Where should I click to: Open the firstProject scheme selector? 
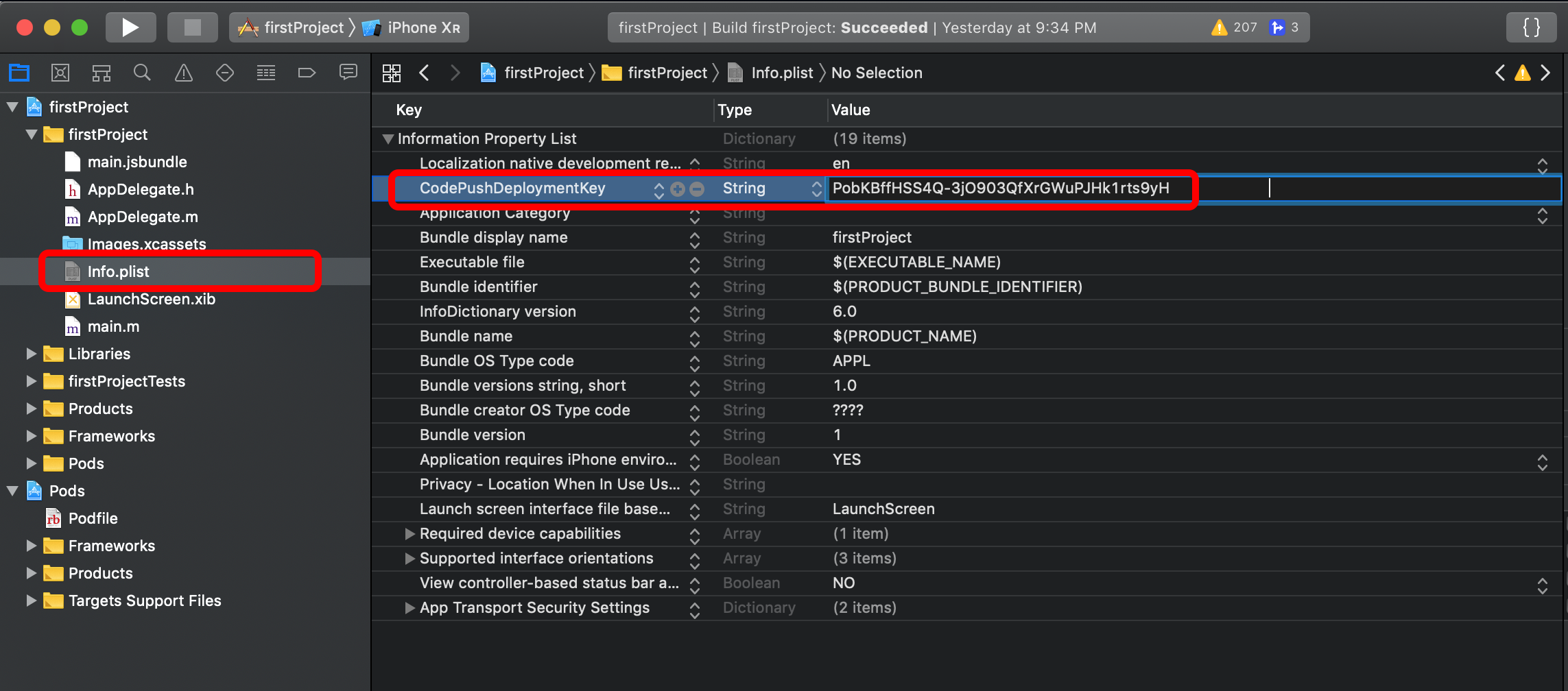292,27
